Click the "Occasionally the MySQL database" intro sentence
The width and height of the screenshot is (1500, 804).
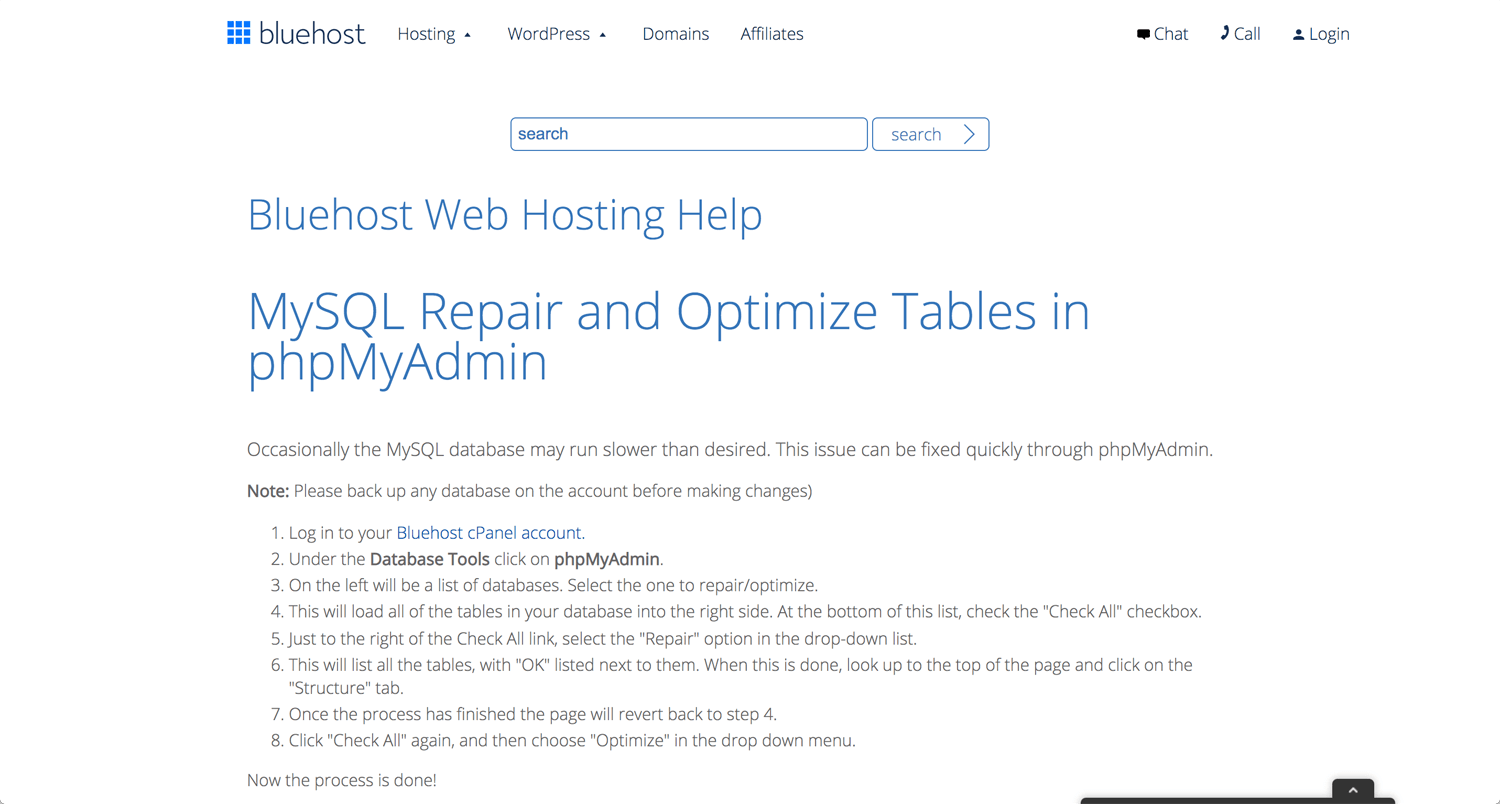pyautogui.click(x=730, y=450)
